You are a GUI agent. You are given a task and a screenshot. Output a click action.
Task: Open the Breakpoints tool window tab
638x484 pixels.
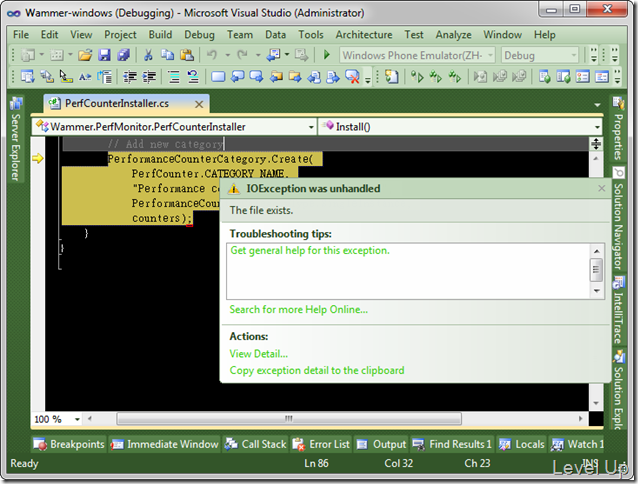tap(69, 444)
